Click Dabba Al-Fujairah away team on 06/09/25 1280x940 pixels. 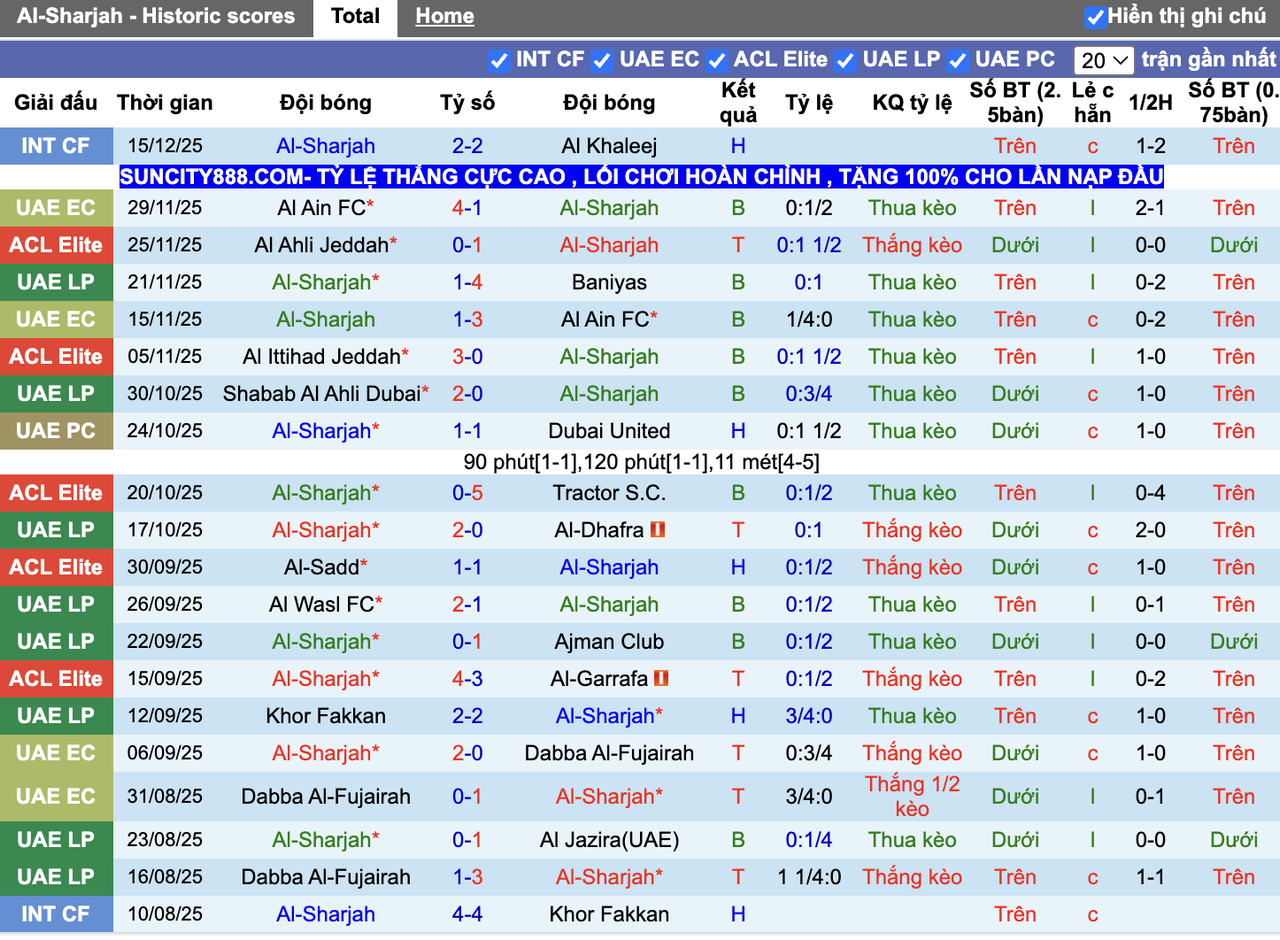point(609,753)
